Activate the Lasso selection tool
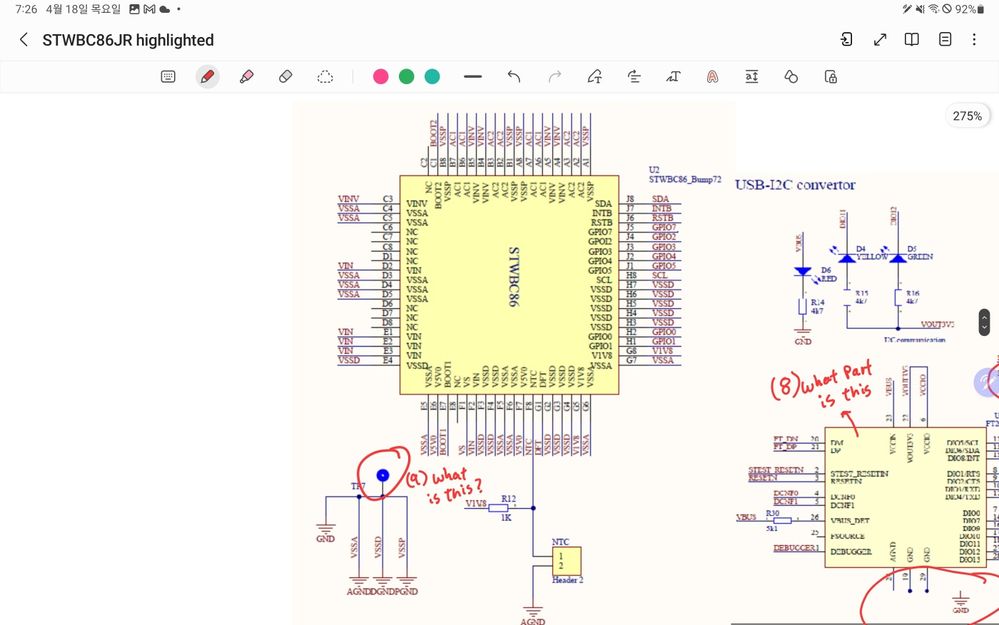 click(x=325, y=77)
